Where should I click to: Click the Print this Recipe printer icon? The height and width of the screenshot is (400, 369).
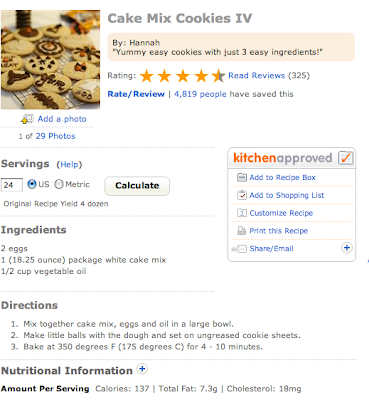(241, 231)
